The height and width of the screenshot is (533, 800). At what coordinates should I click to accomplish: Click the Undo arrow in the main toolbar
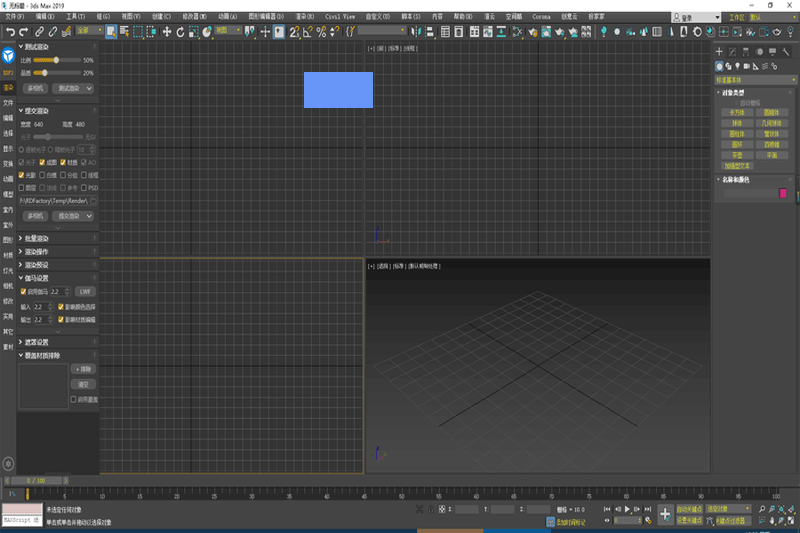coord(9,32)
